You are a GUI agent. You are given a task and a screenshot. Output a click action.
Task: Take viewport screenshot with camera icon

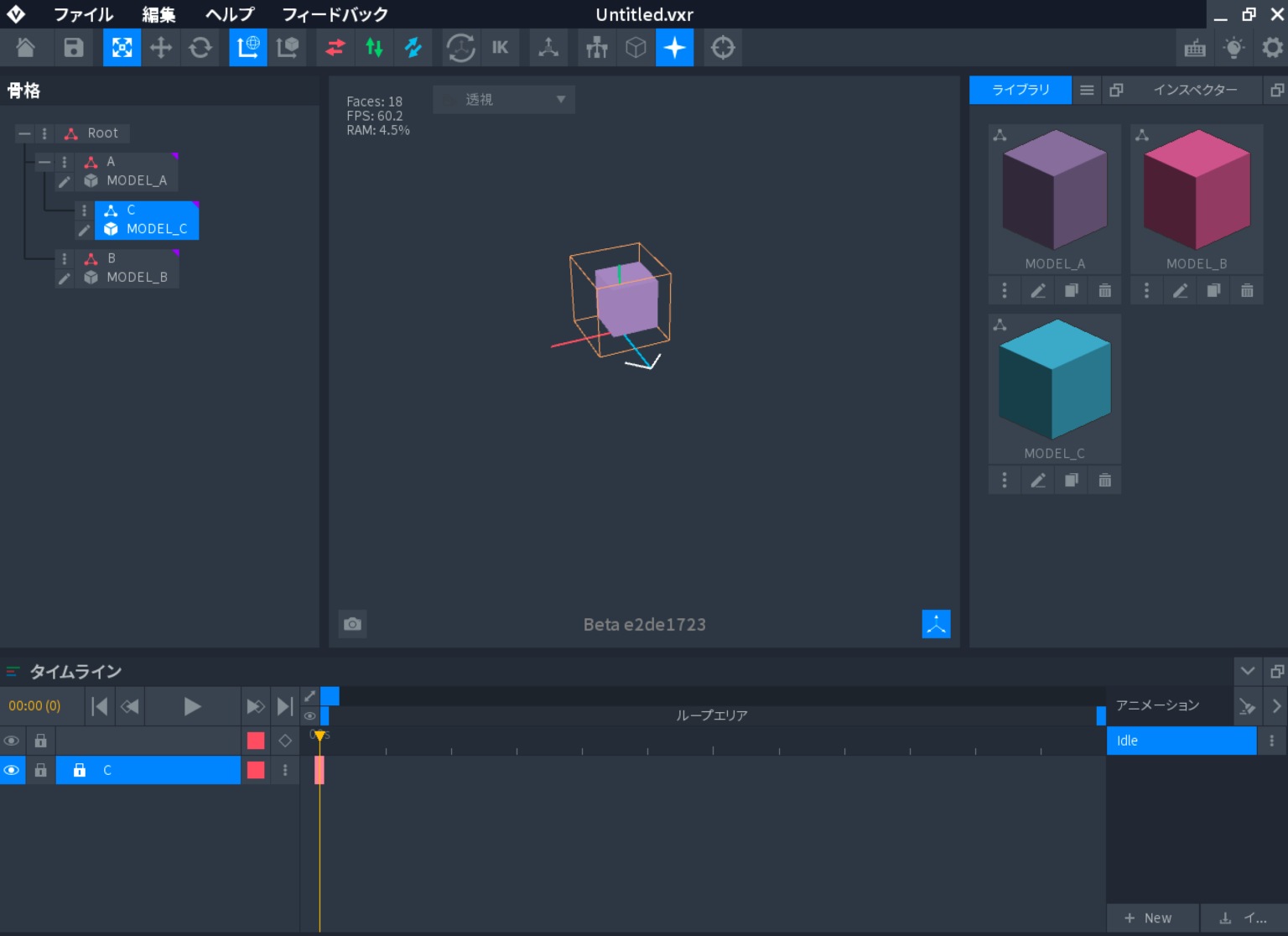point(352,624)
